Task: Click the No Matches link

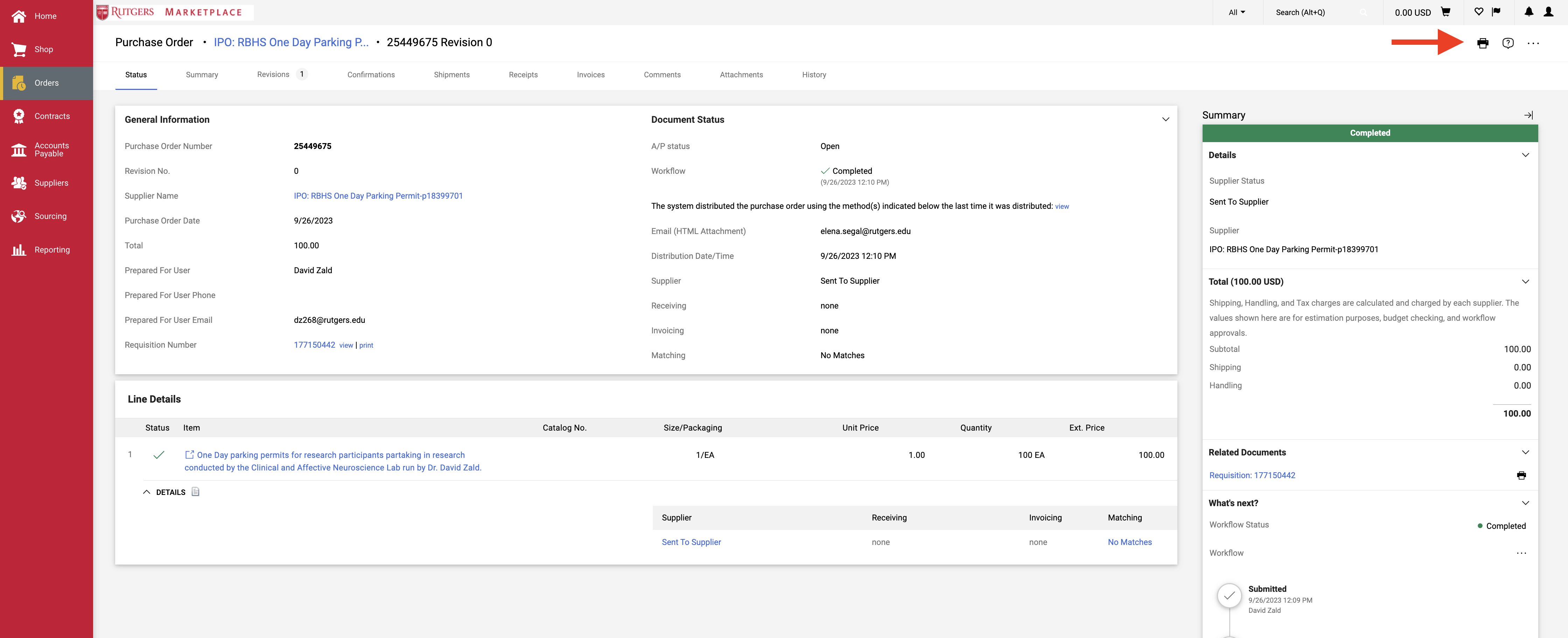Action: (x=1130, y=542)
